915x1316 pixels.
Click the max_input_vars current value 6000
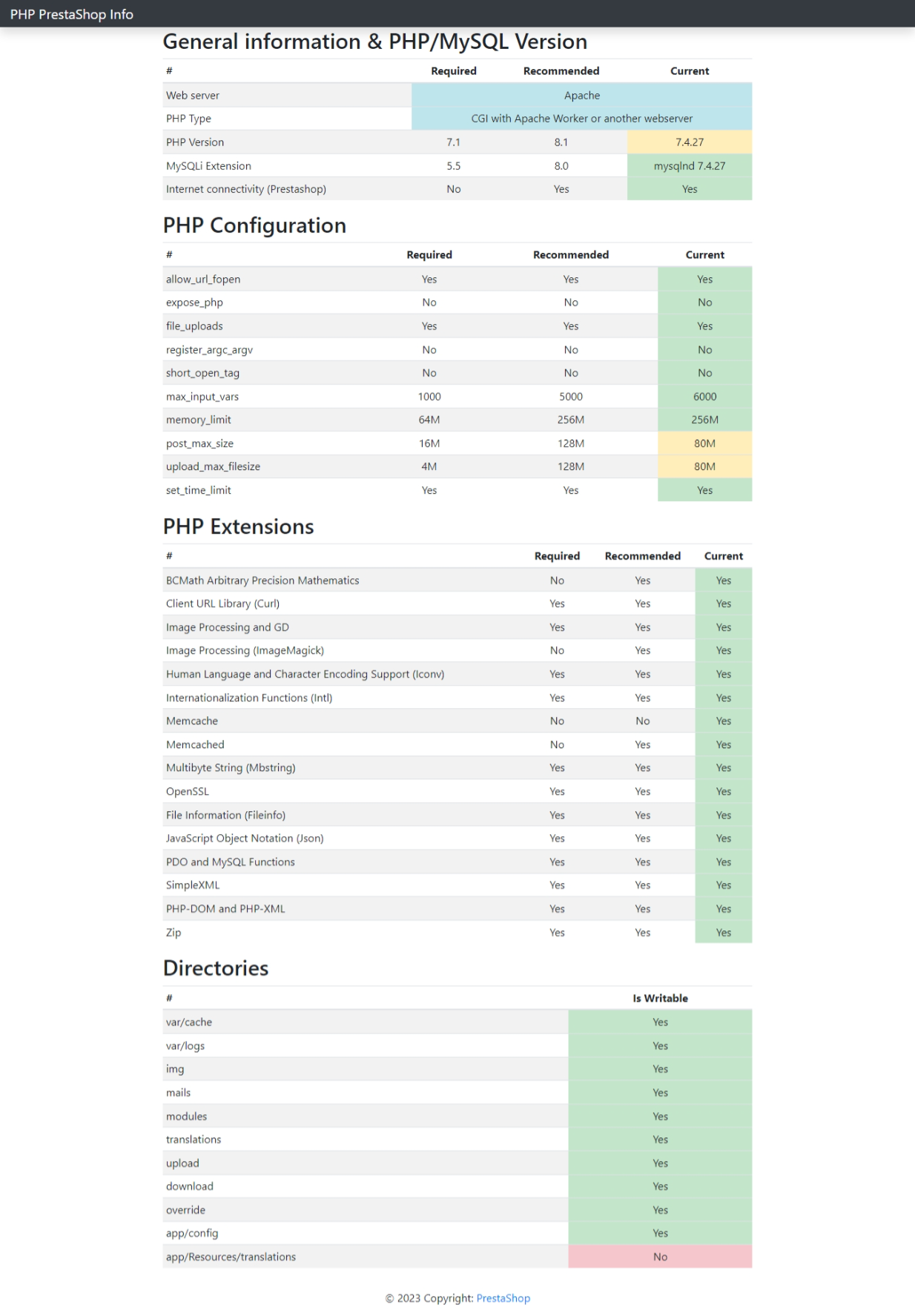click(704, 397)
